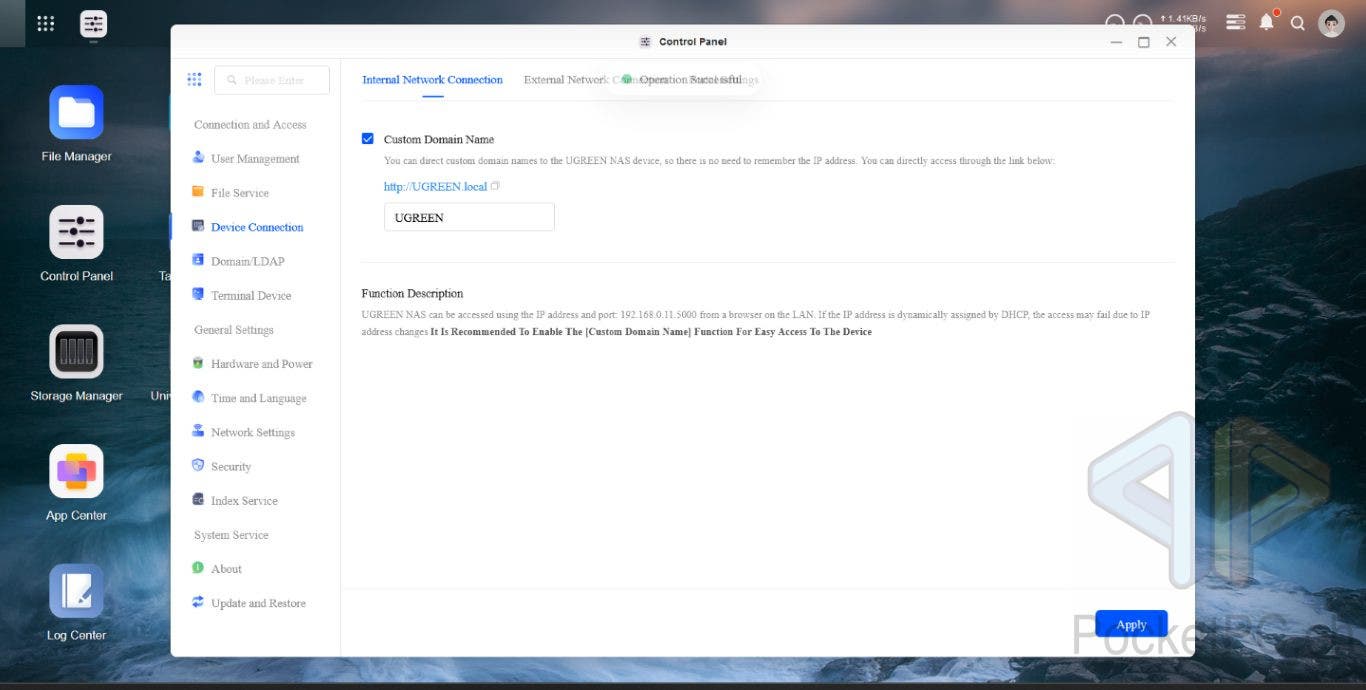
Task: Click the Control Panel home grid icon
Action: (x=194, y=79)
